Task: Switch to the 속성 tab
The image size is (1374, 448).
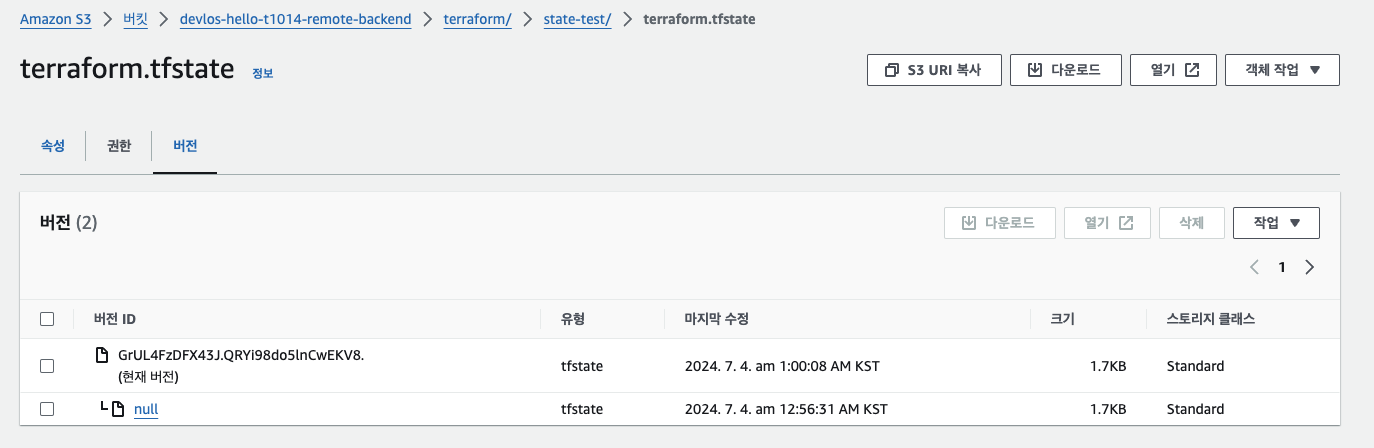Action: pos(52,146)
